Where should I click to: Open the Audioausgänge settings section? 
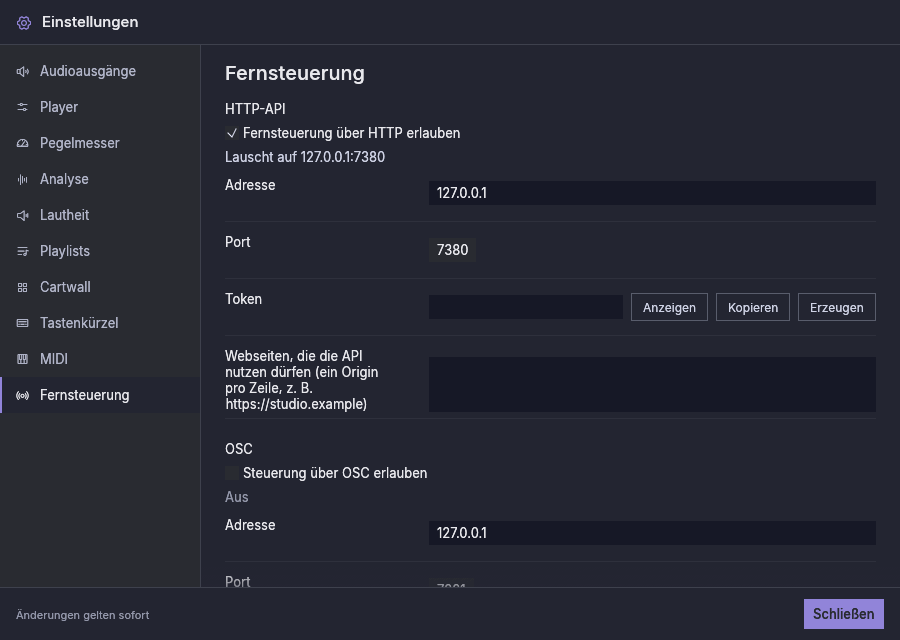tap(100, 71)
